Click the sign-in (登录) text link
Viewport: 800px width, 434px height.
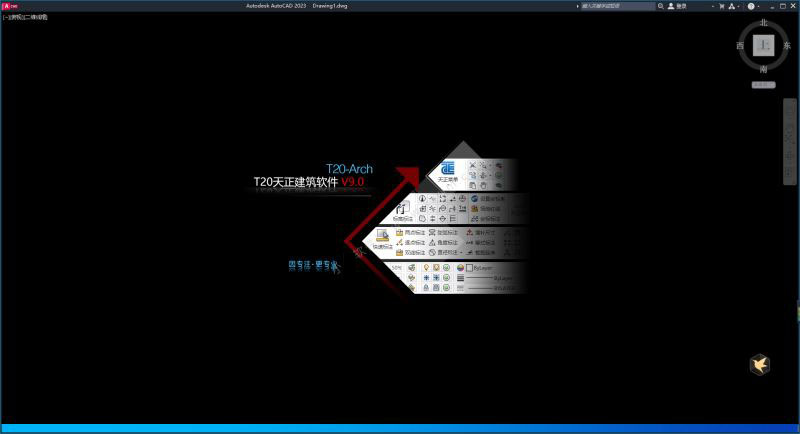(x=683, y=6)
